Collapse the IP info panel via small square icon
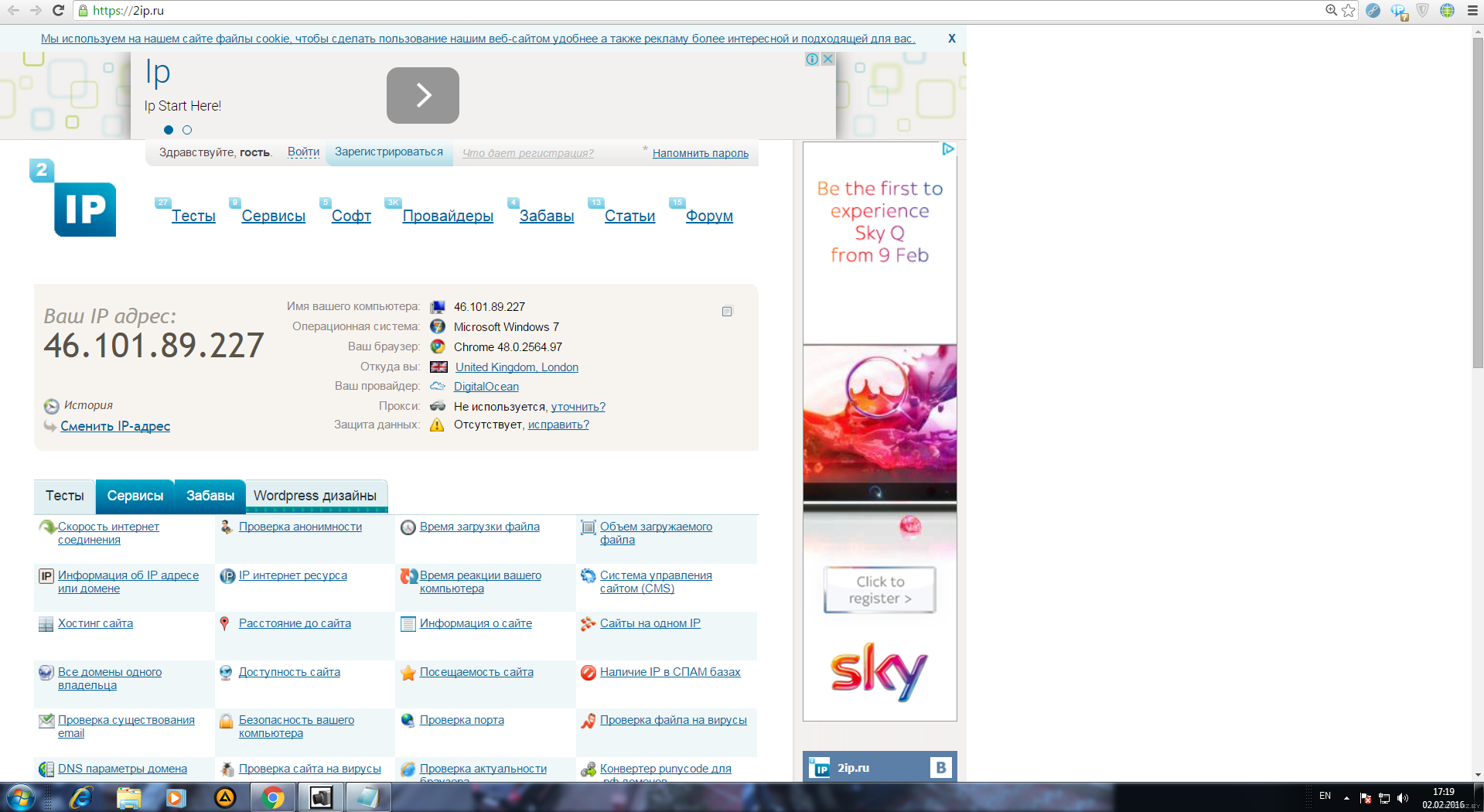Viewport: 1484px width, 812px height. pyautogui.click(x=727, y=311)
